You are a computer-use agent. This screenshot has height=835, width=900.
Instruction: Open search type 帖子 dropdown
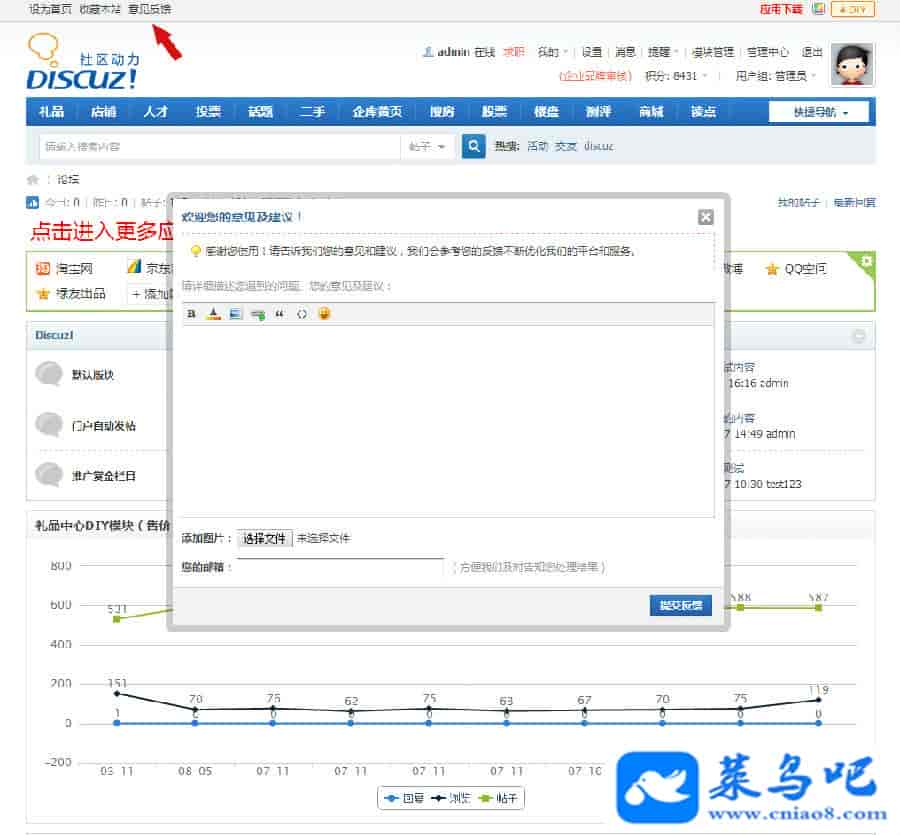pyautogui.click(x=426, y=146)
